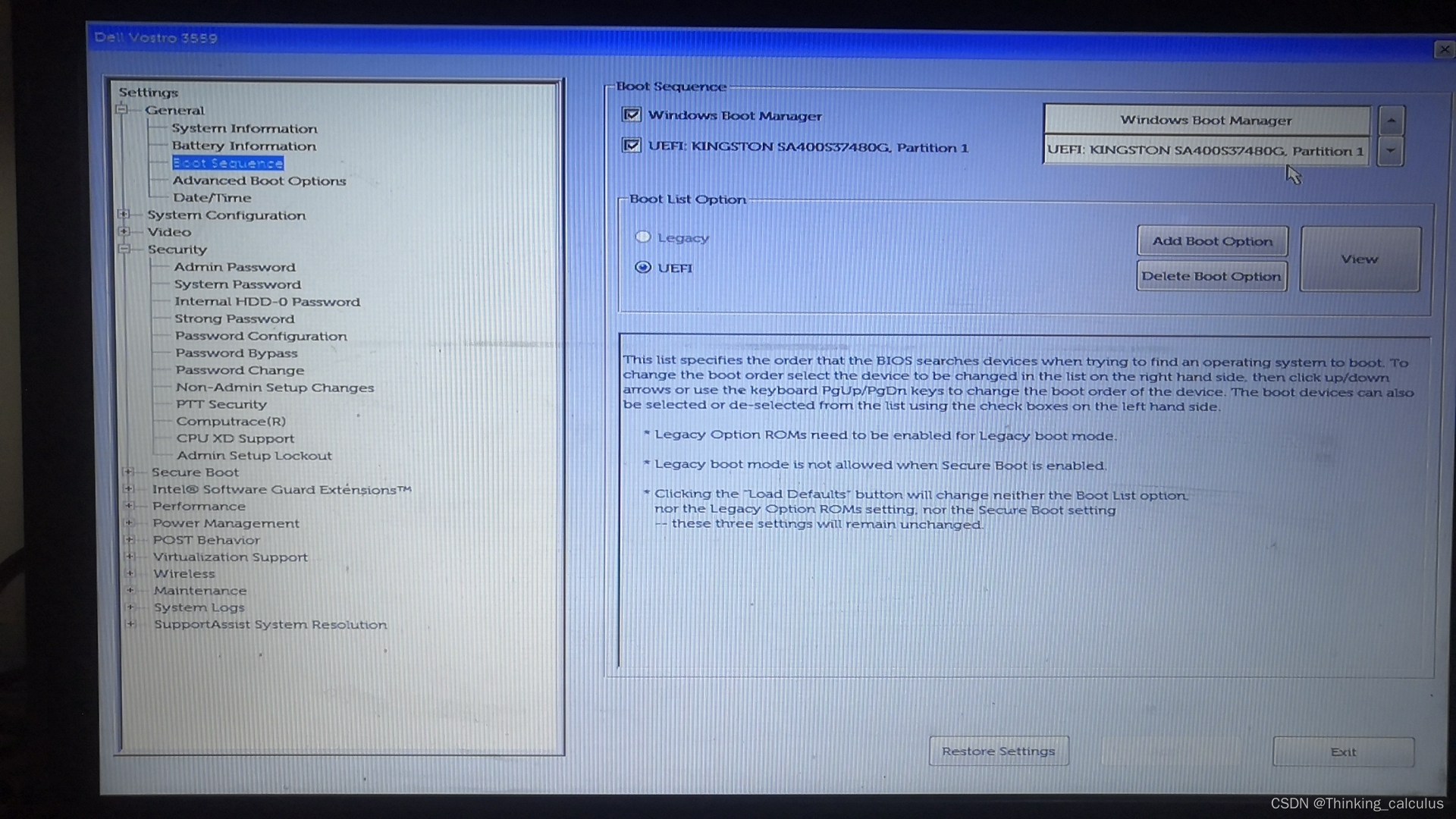Screen dimensions: 1456x819
Task: Select Windows Boot Manager in order list
Action: (1206, 120)
